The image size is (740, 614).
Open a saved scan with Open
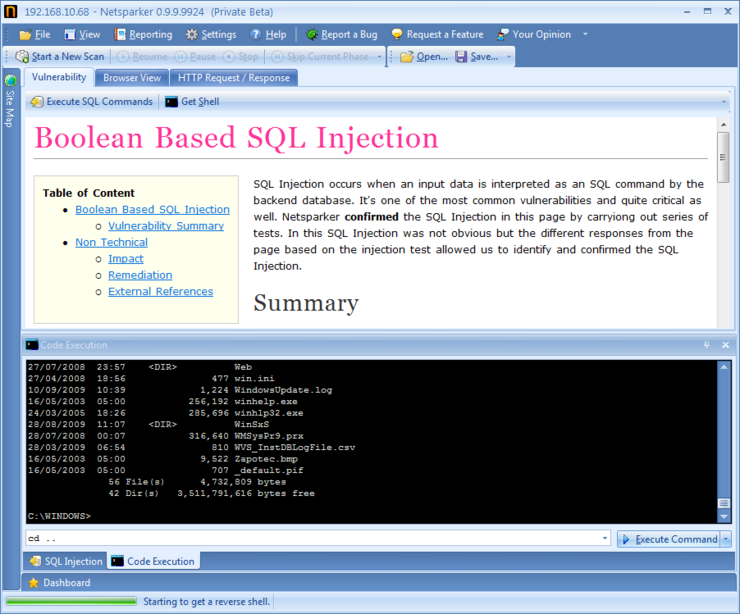point(406,57)
